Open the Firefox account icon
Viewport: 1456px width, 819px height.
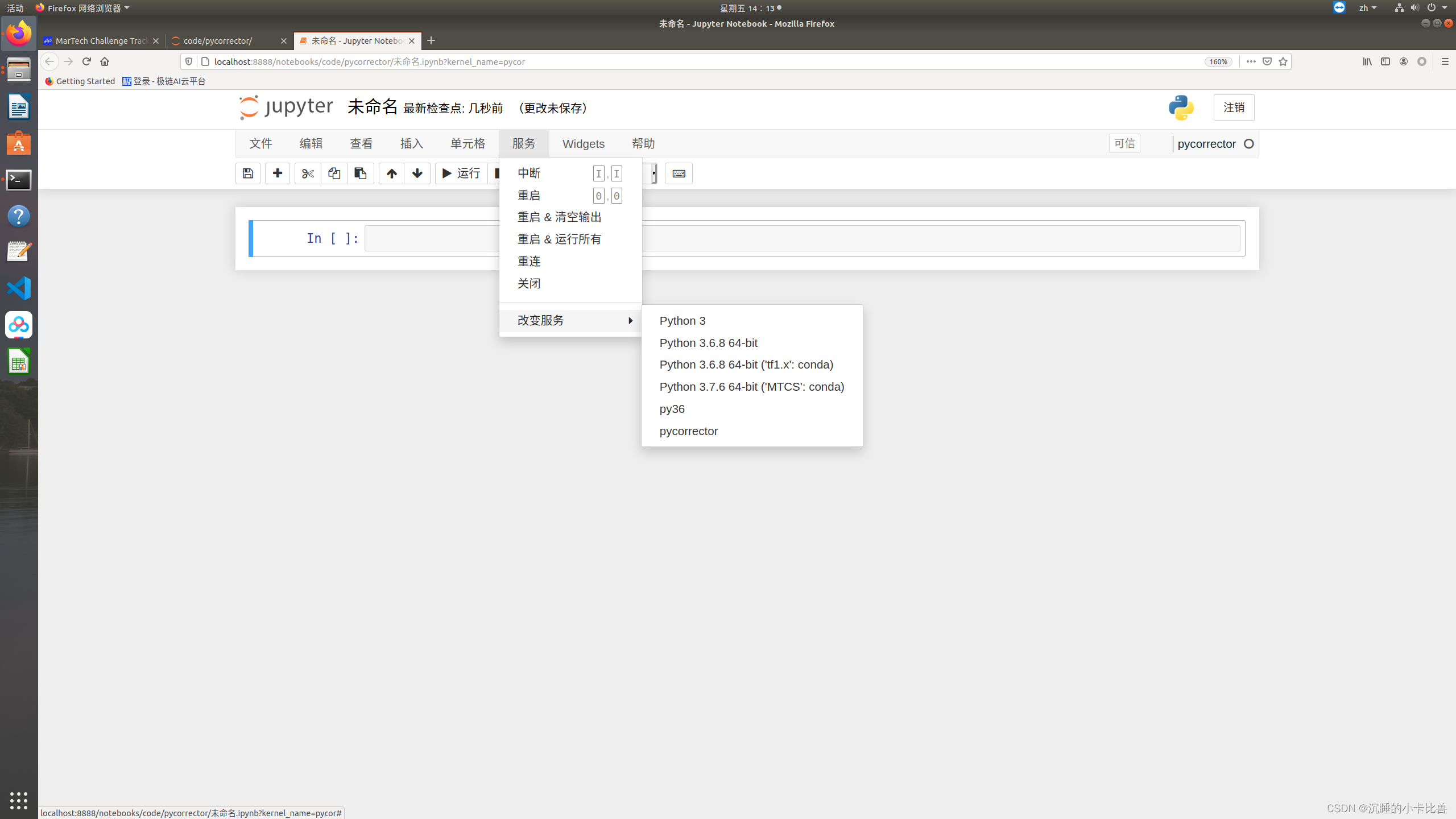coord(1404,61)
